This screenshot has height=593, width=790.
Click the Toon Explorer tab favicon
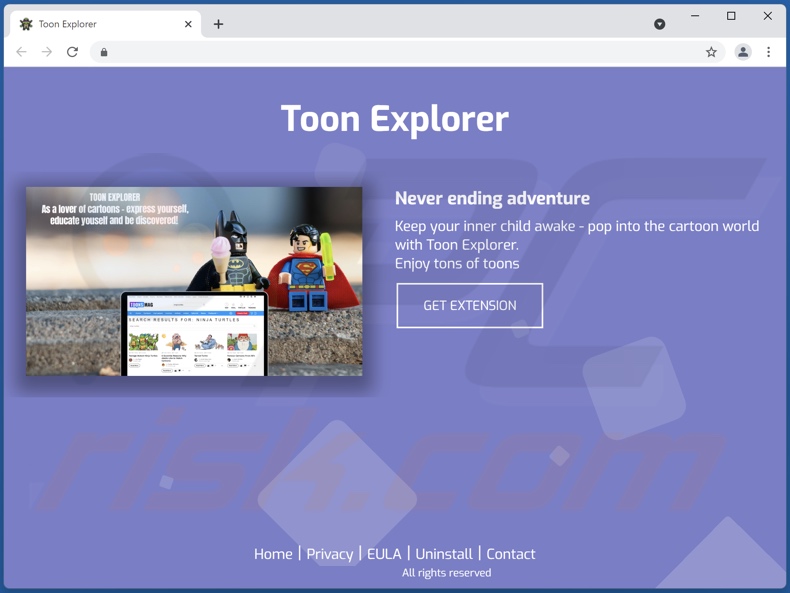pyautogui.click(x=26, y=24)
